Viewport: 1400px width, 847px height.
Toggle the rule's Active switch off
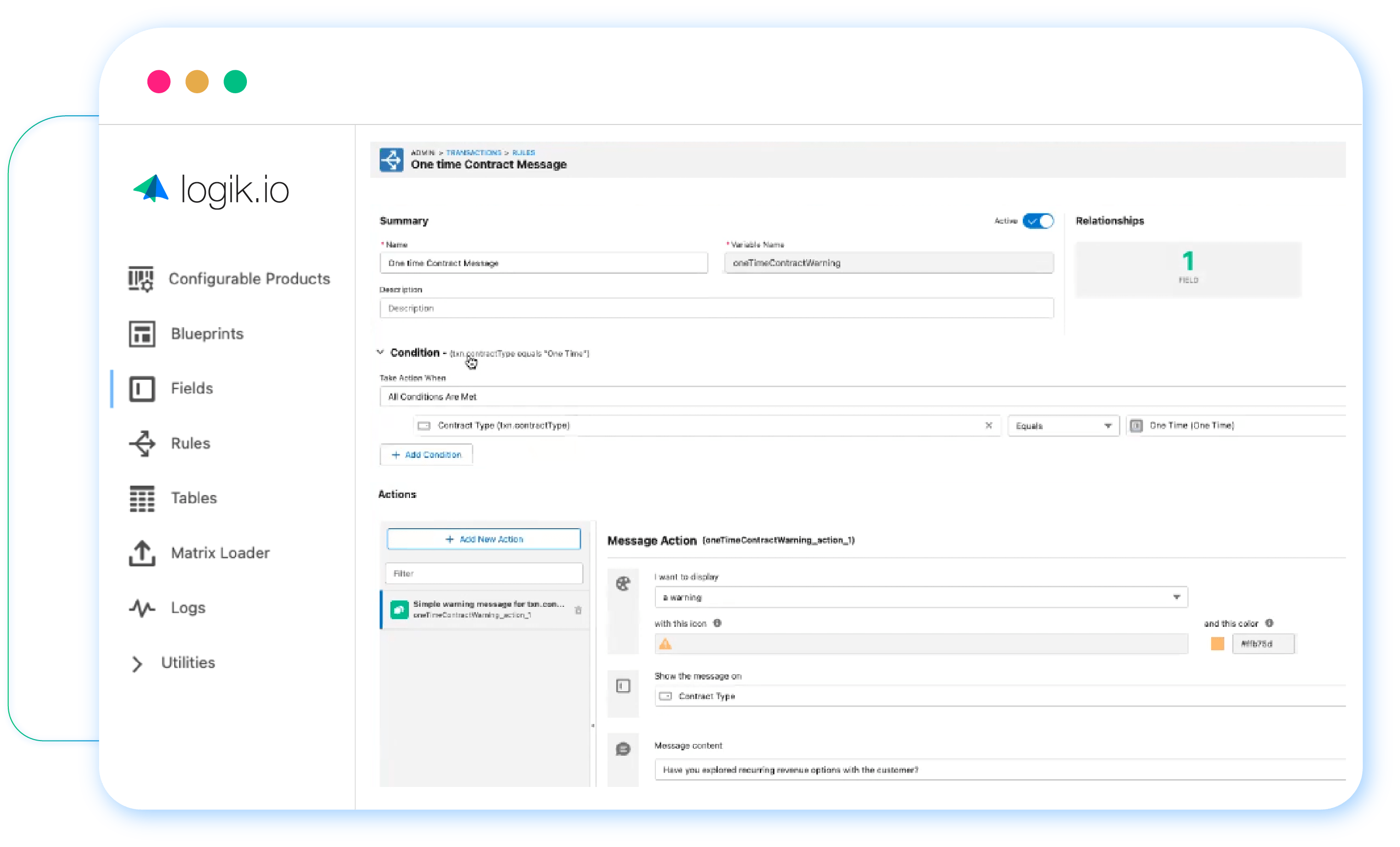(1038, 221)
